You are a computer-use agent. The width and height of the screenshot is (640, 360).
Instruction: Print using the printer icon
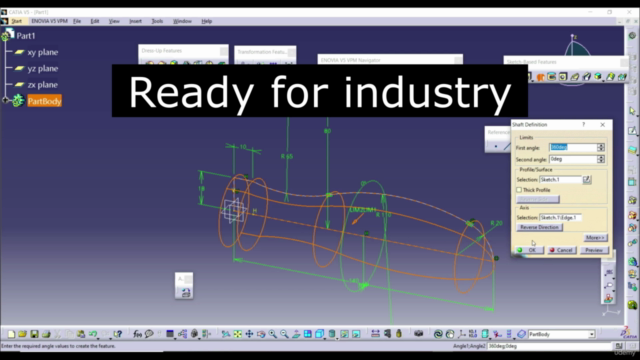(46, 334)
